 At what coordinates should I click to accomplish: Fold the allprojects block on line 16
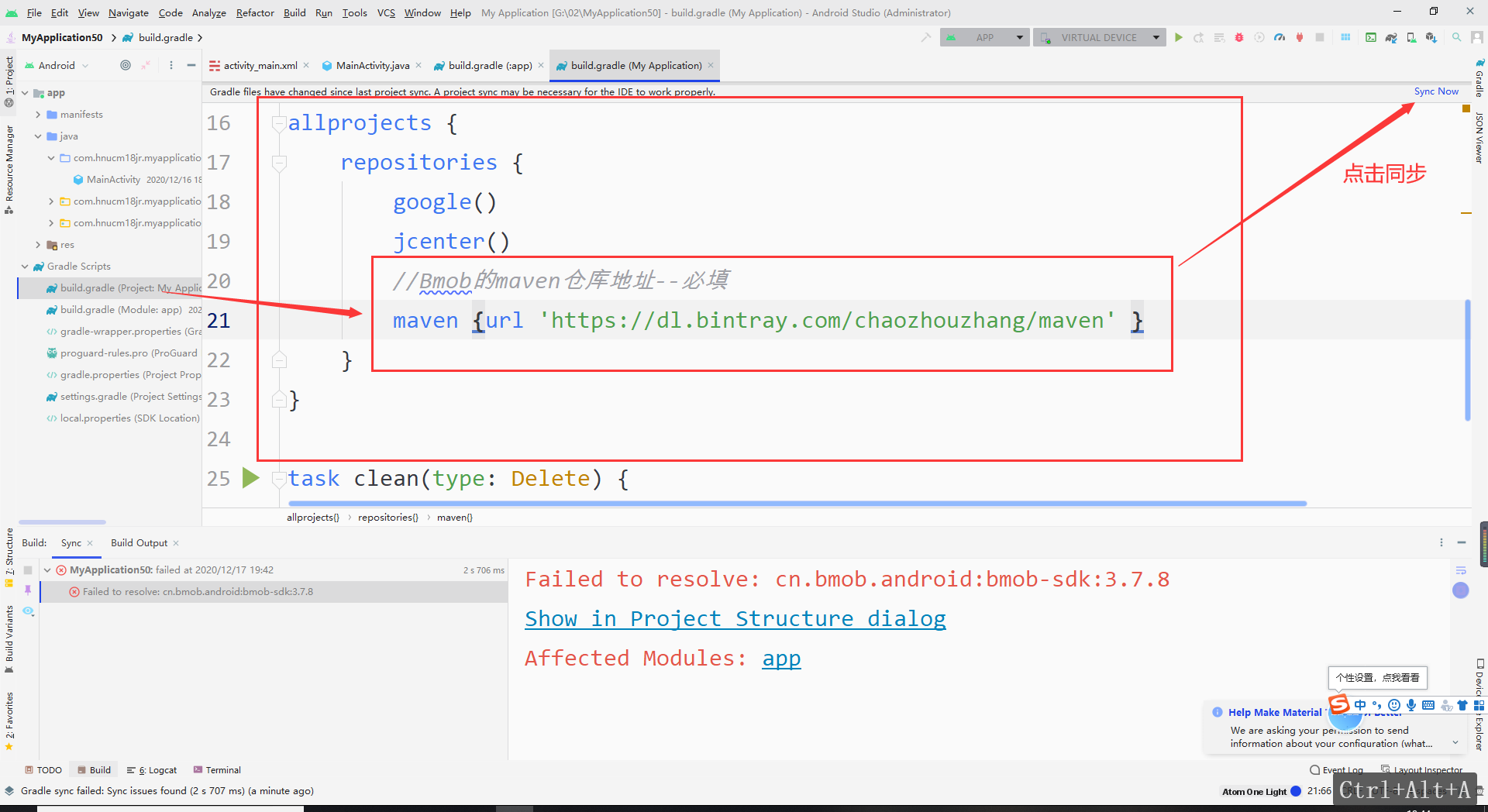pyautogui.click(x=279, y=123)
